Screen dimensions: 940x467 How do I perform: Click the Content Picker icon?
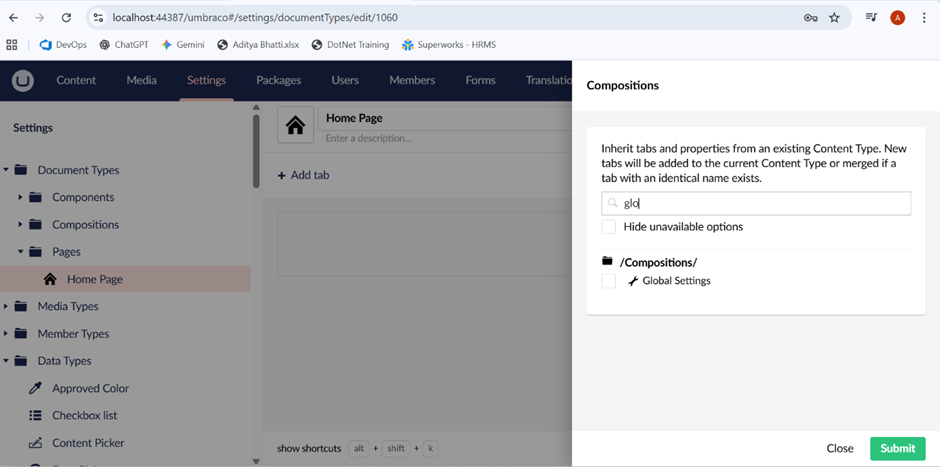[35, 443]
